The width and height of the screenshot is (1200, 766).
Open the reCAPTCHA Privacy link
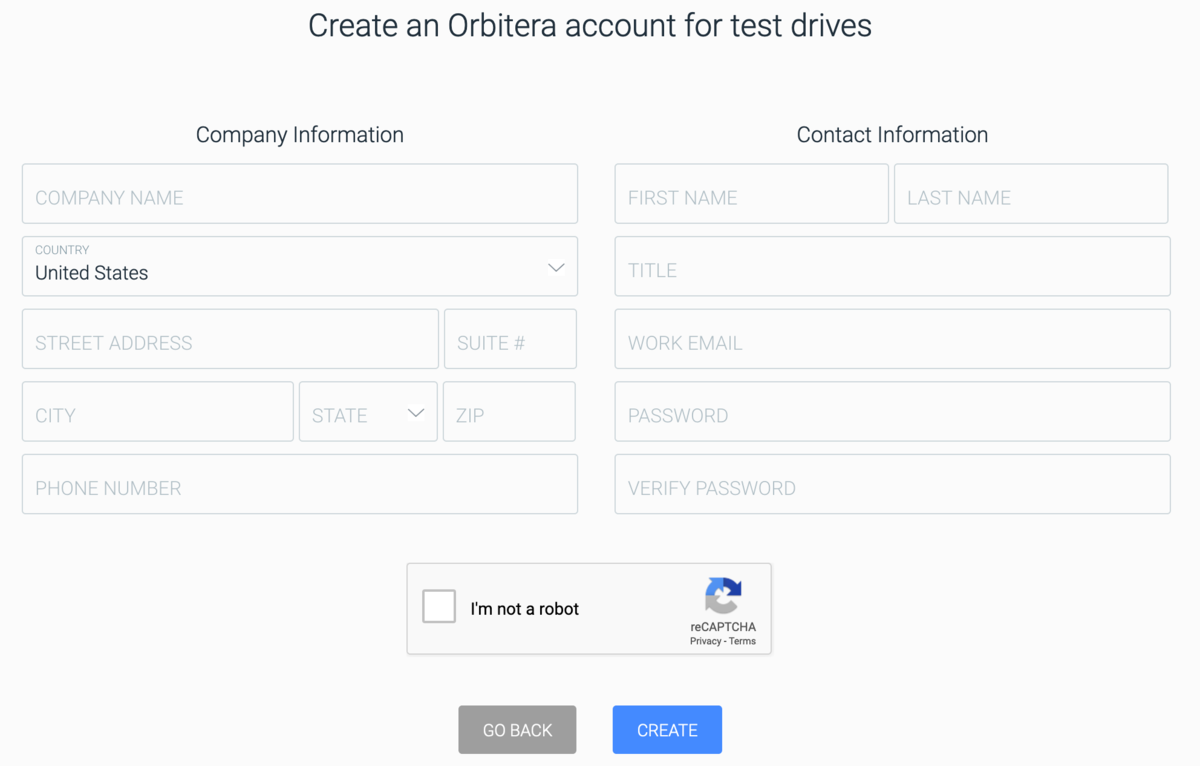coord(704,643)
